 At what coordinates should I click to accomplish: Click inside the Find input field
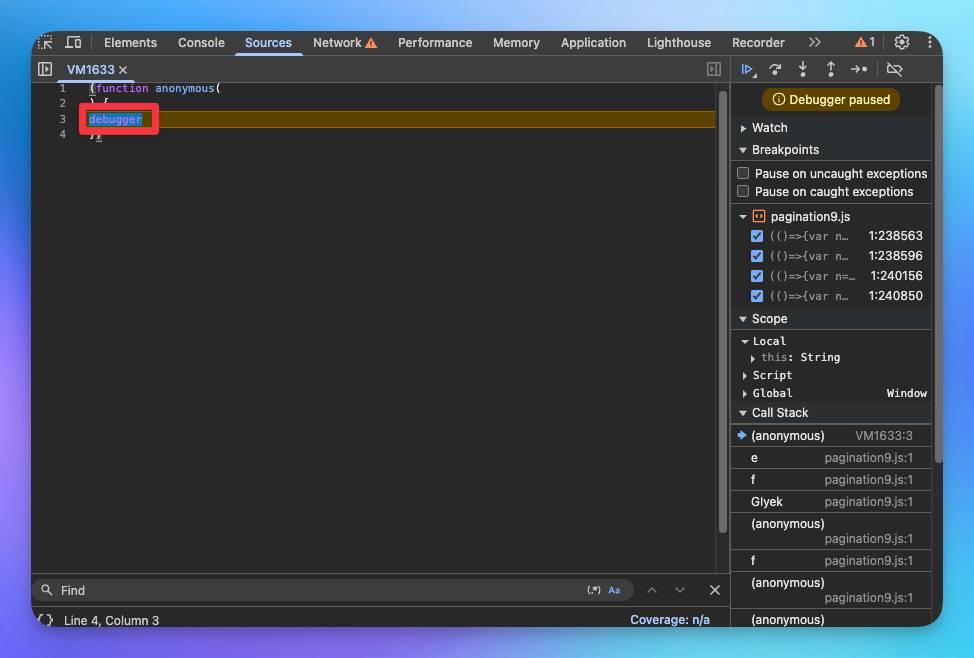pos(320,590)
